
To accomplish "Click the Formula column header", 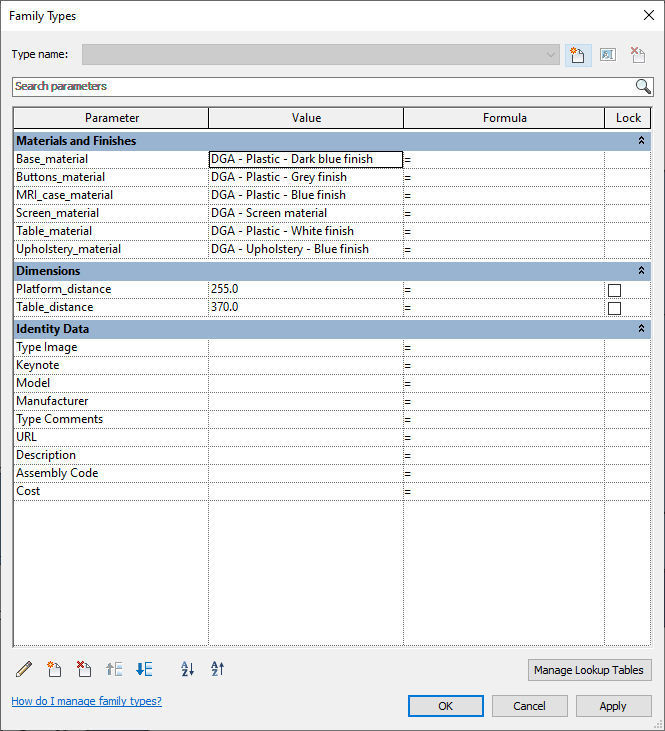I will 504,118.
